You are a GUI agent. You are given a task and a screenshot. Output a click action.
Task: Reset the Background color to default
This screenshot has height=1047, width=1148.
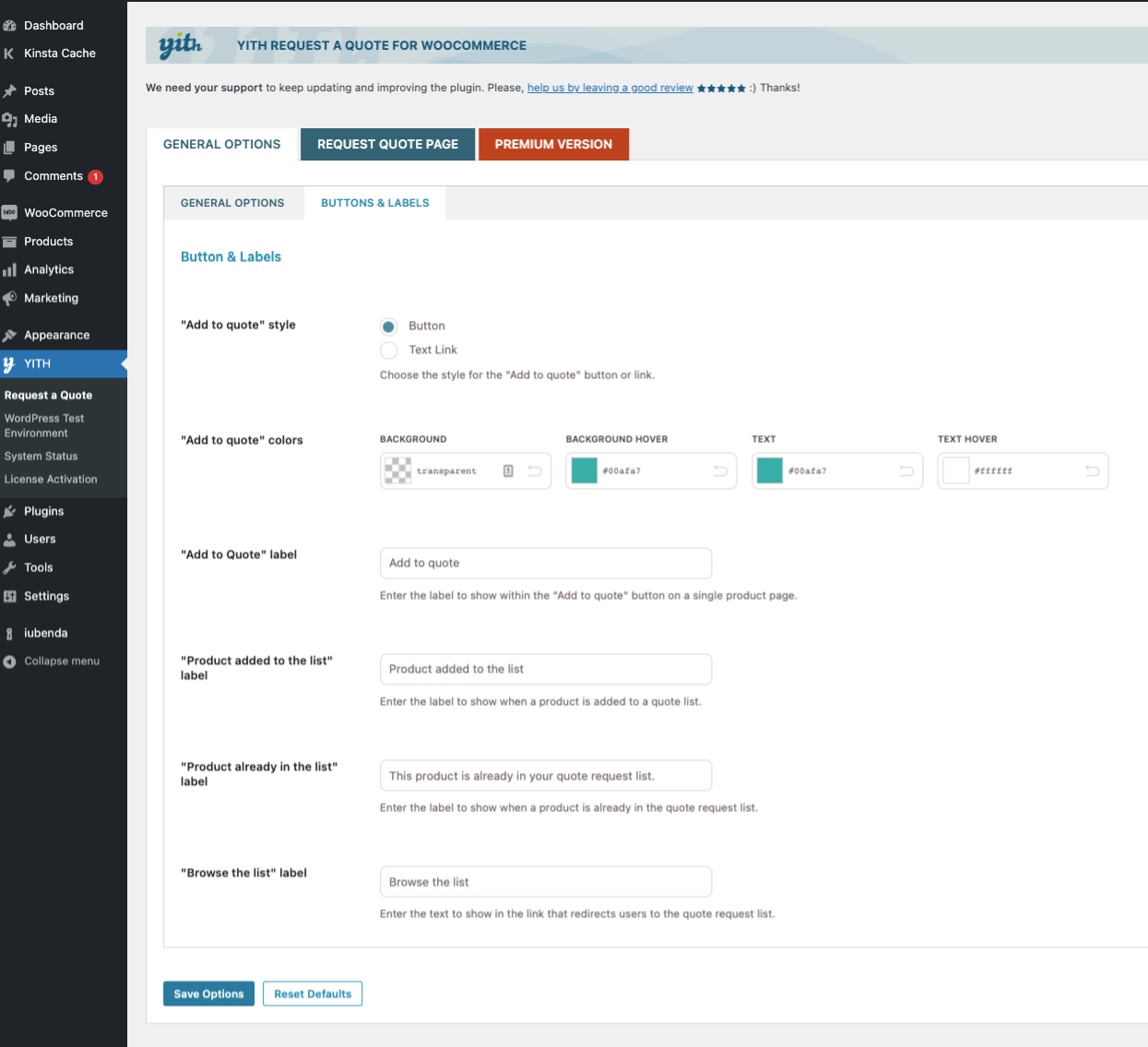(535, 470)
